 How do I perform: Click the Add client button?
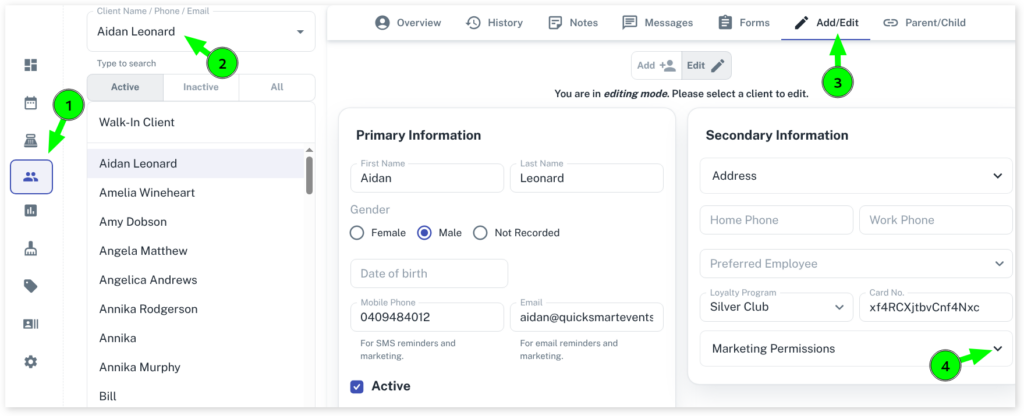(x=656, y=66)
